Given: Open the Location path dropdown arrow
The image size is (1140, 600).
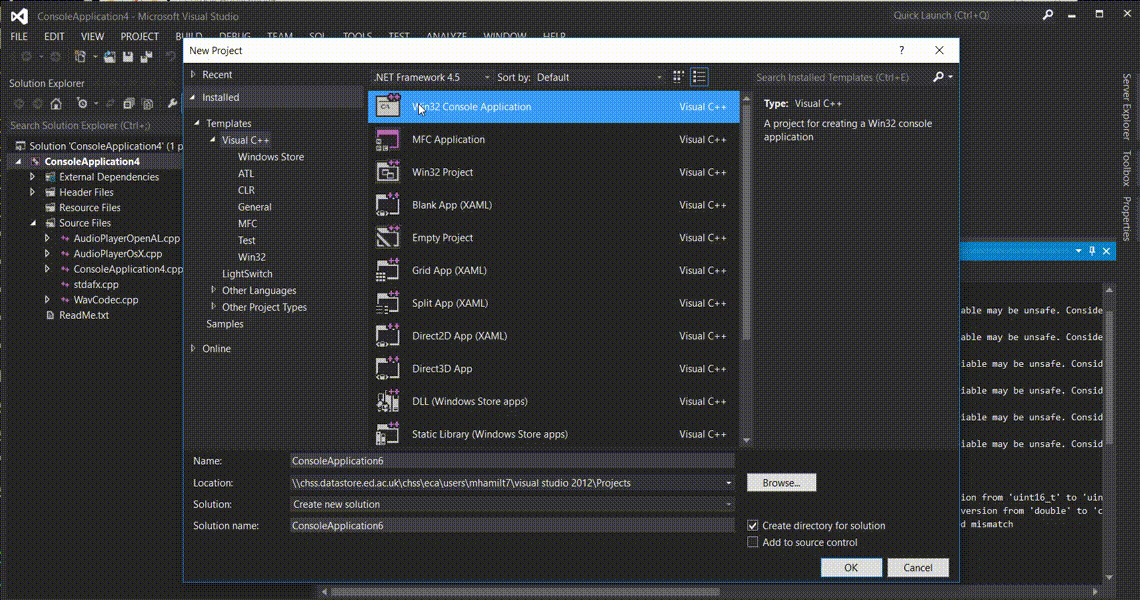Looking at the screenshot, I should [x=728, y=483].
